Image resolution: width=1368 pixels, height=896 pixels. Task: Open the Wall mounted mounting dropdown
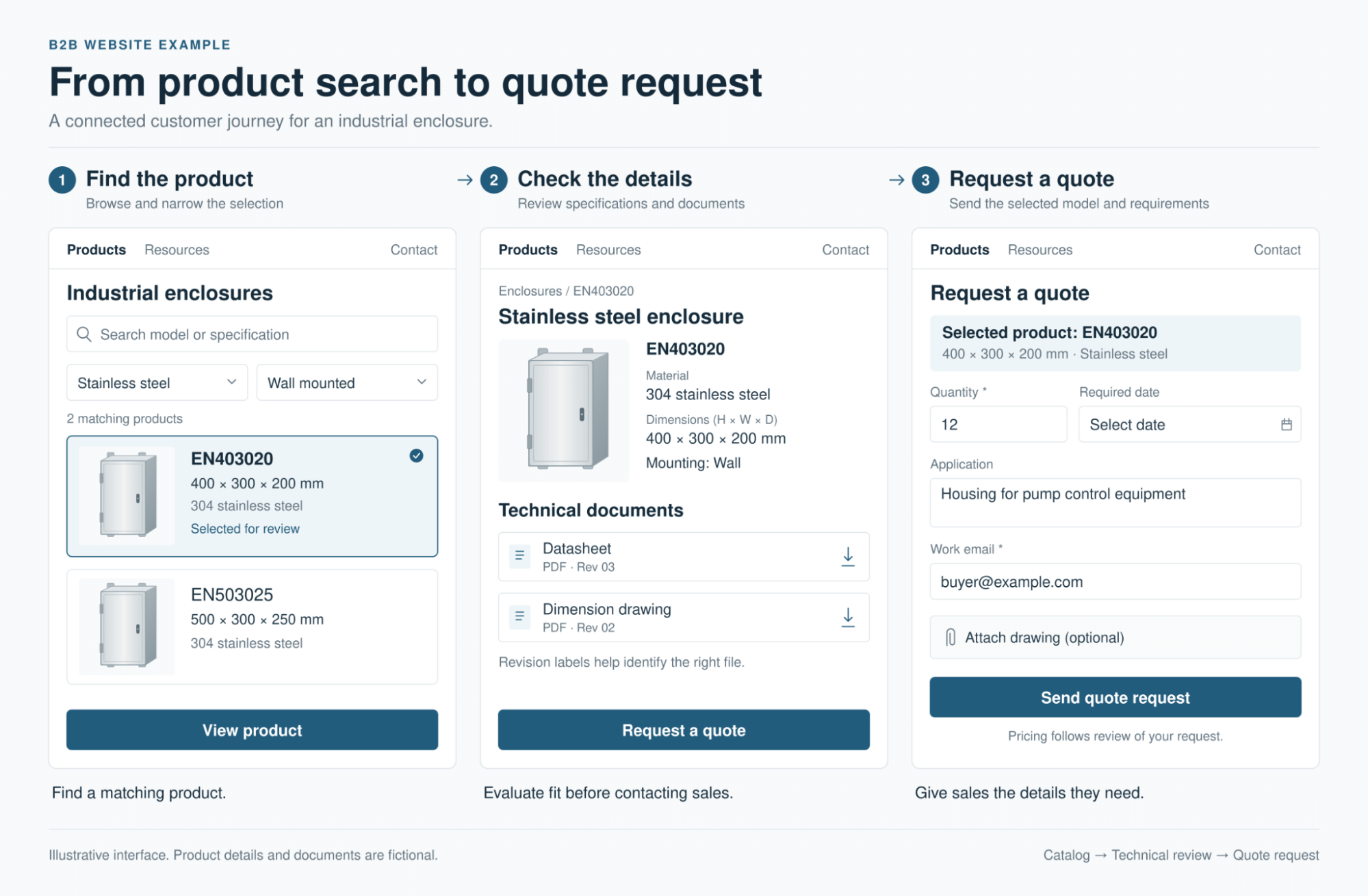pos(347,382)
